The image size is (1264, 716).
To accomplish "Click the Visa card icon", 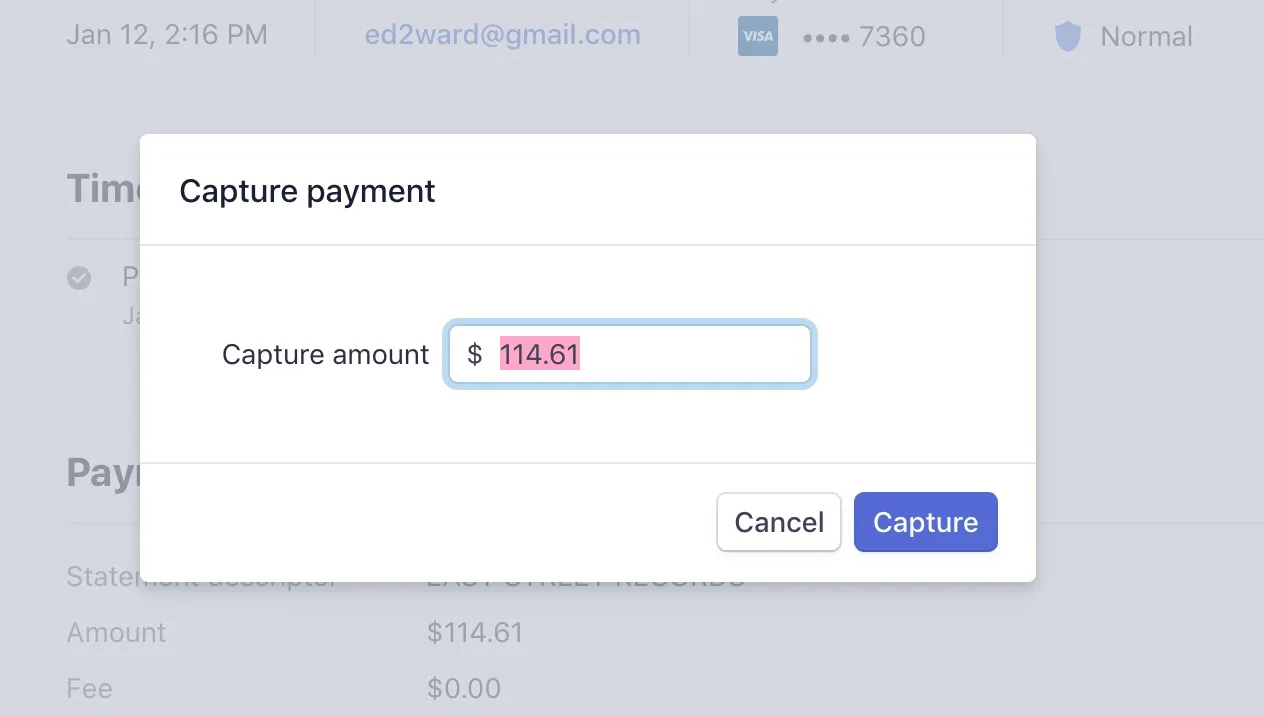I will pos(757,37).
